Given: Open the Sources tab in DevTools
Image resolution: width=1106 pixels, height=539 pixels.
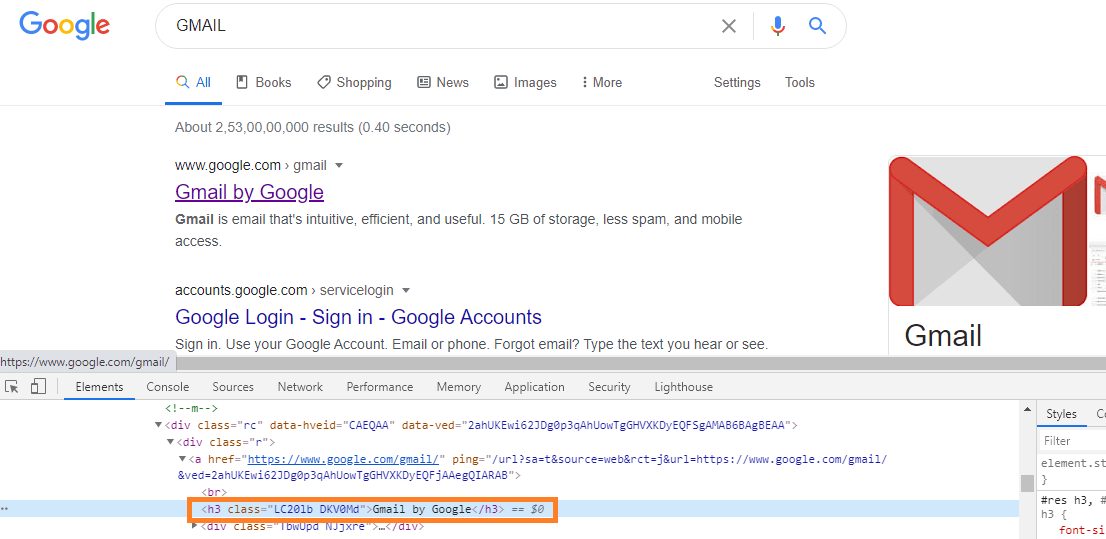Looking at the screenshot, I should pyautogui.click(x=233, y=387).
